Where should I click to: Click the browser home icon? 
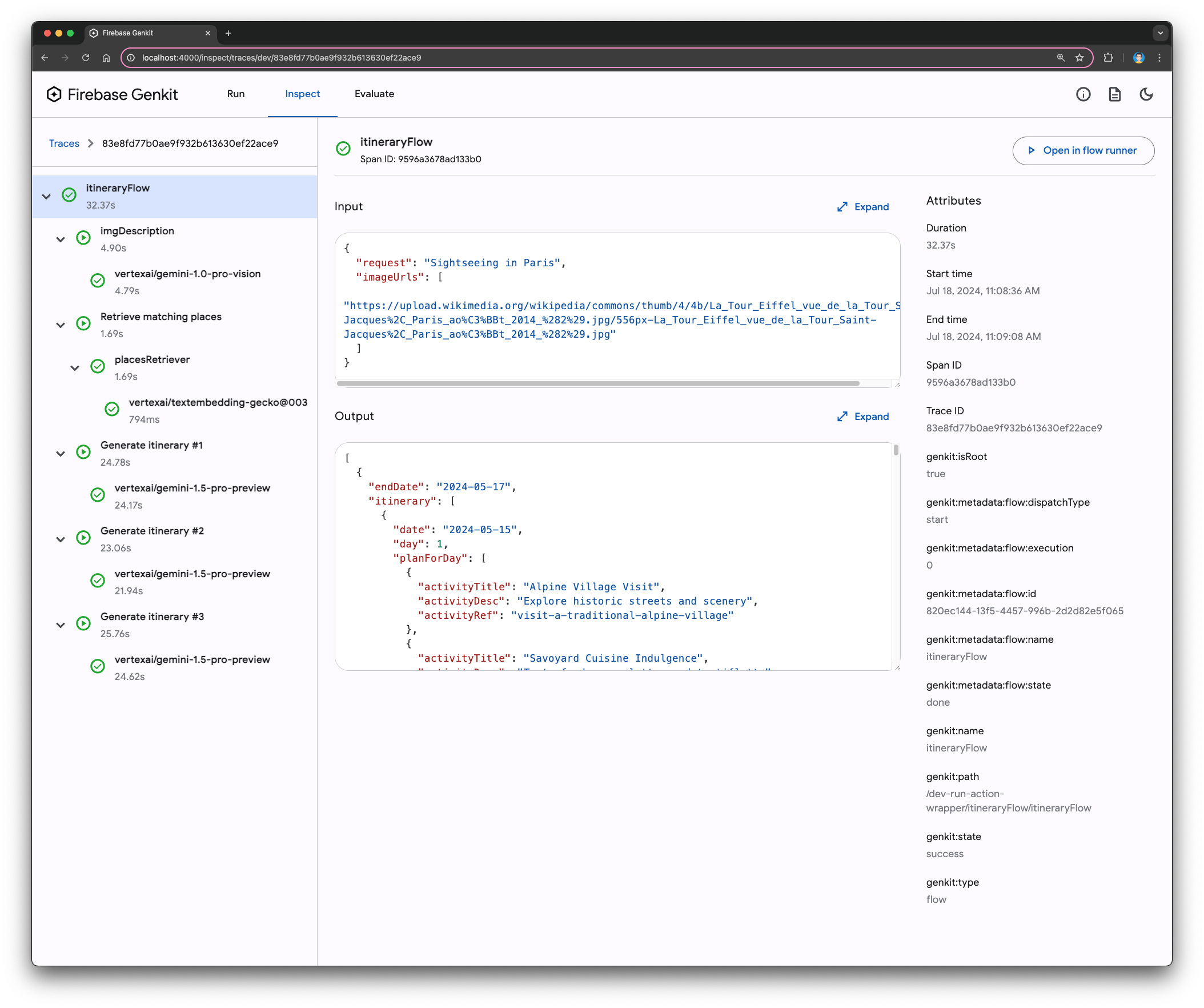(x=106, y=57)
